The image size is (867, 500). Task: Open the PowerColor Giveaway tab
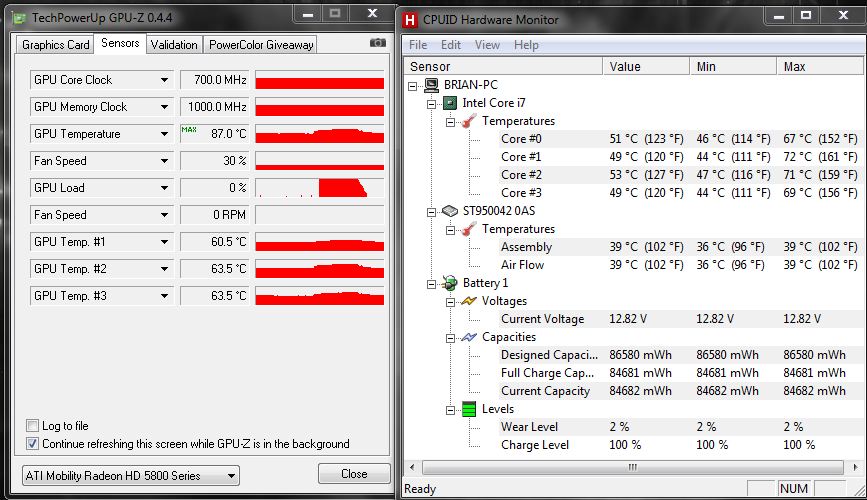coord(261,45)
